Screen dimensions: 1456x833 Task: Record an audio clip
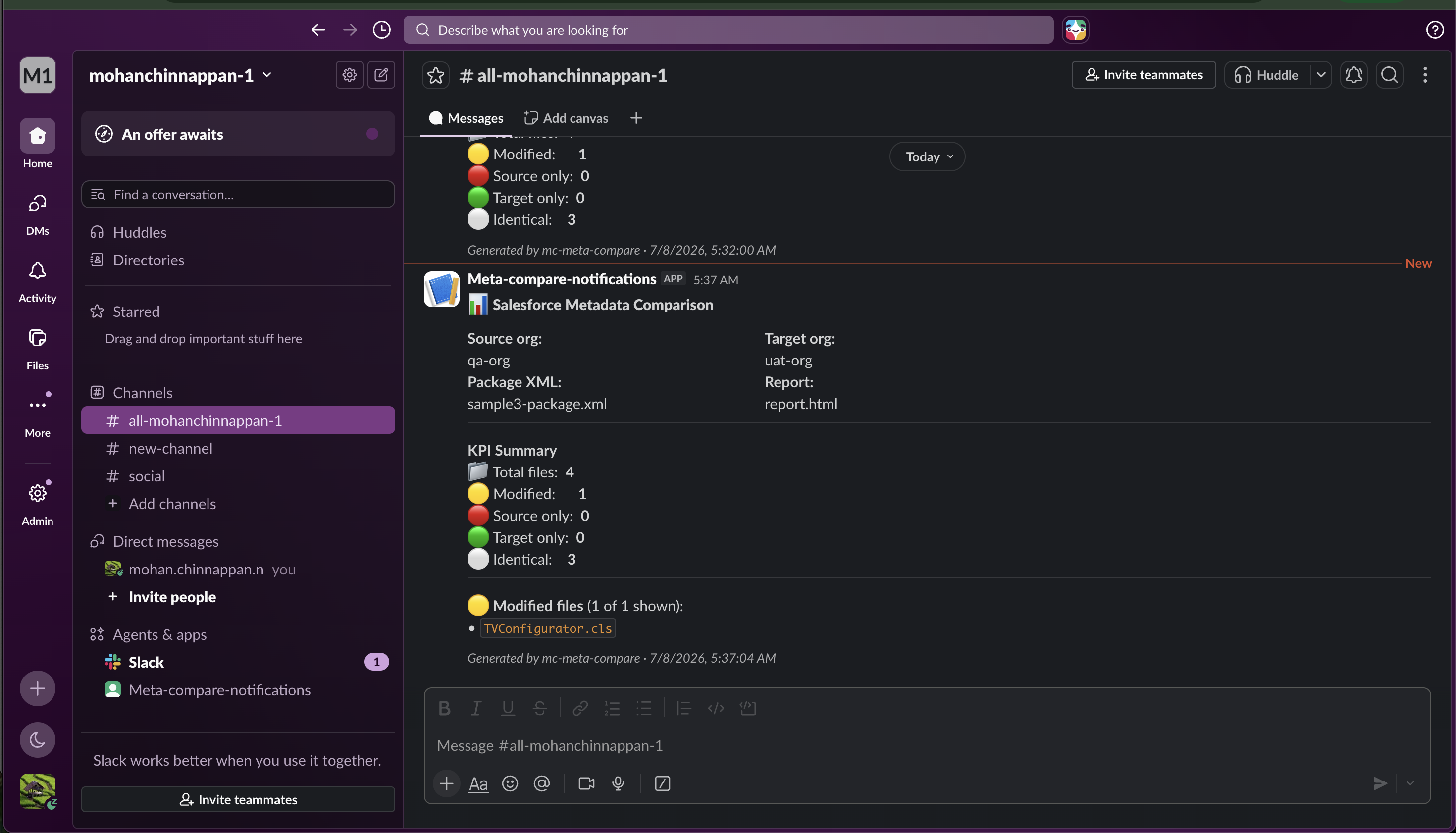click(x=618, y=783)
